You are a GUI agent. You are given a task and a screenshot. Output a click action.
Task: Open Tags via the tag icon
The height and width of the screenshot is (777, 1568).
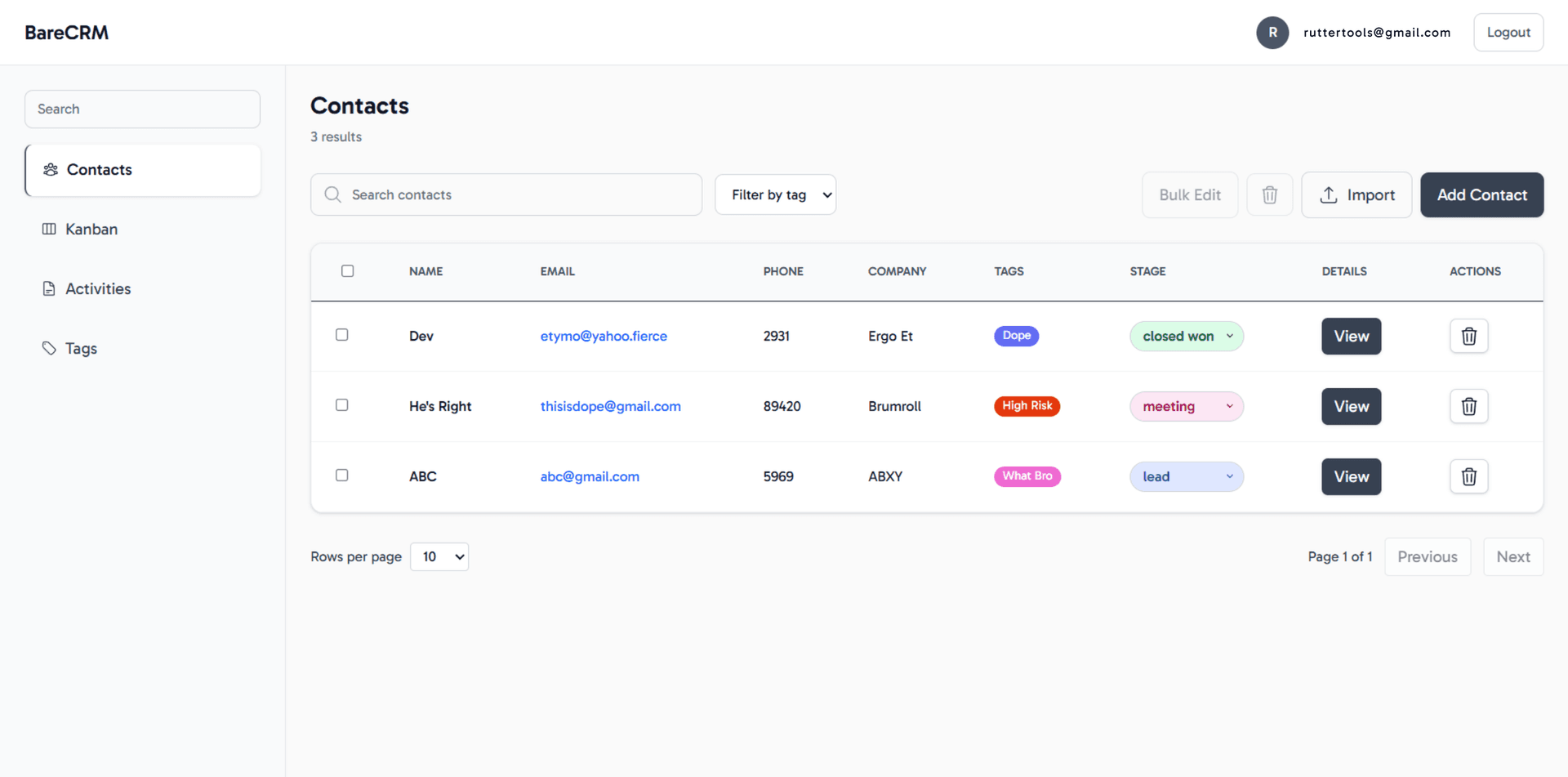click(50, 348)
